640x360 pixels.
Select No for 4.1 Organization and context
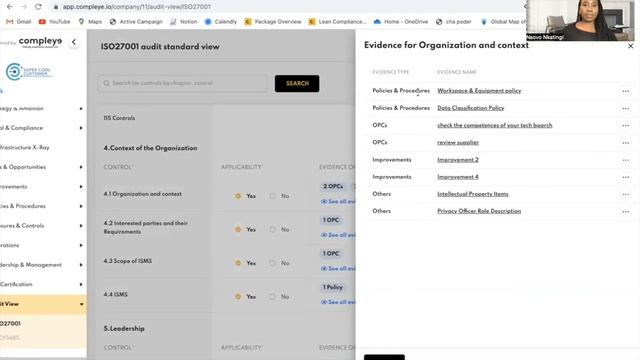[x=272, y=196]
